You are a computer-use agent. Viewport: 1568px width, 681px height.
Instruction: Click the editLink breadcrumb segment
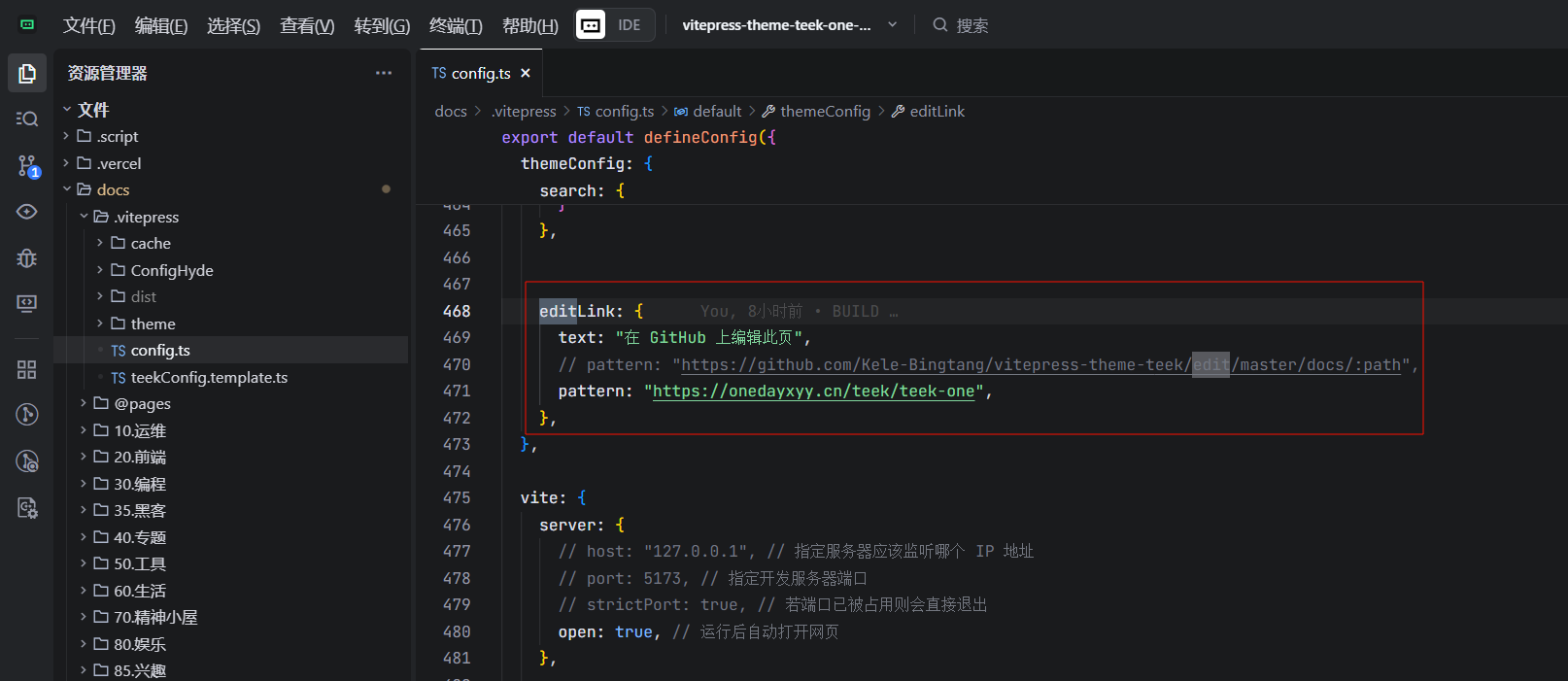(928, 111)
